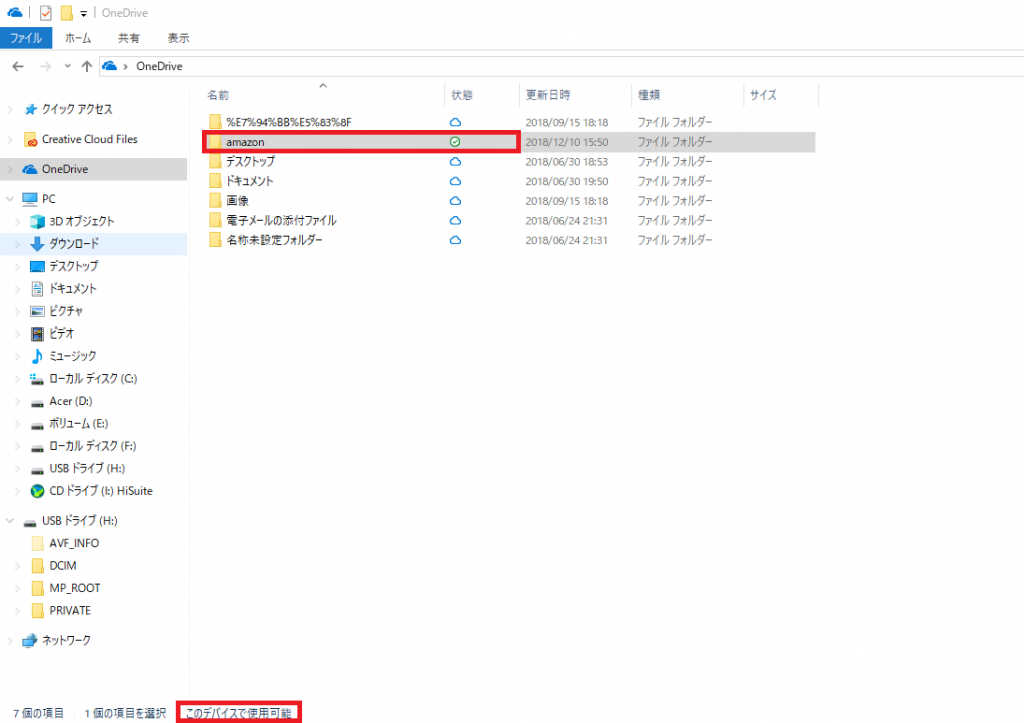Screen dimensions: 1024x723
Task: Open the AVF_INFO folder
Action: pos(74,543)
